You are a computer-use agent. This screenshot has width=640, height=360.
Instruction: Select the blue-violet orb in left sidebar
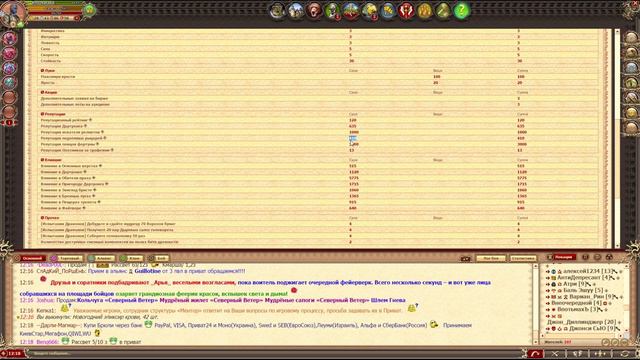point(9,68)
